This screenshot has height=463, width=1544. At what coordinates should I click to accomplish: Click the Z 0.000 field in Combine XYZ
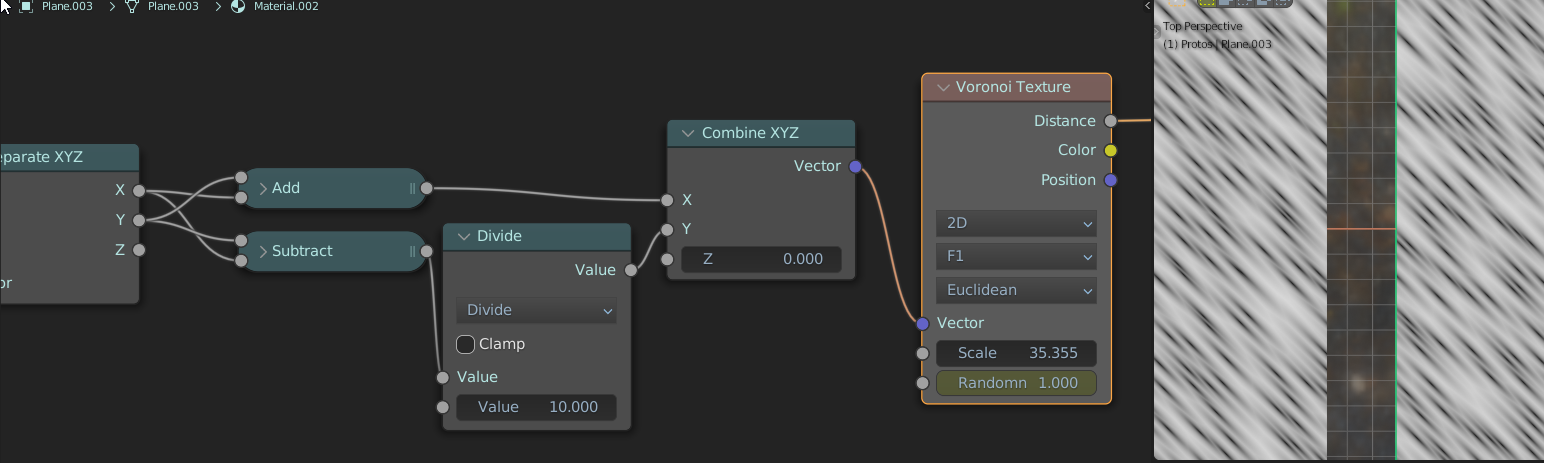761,259
